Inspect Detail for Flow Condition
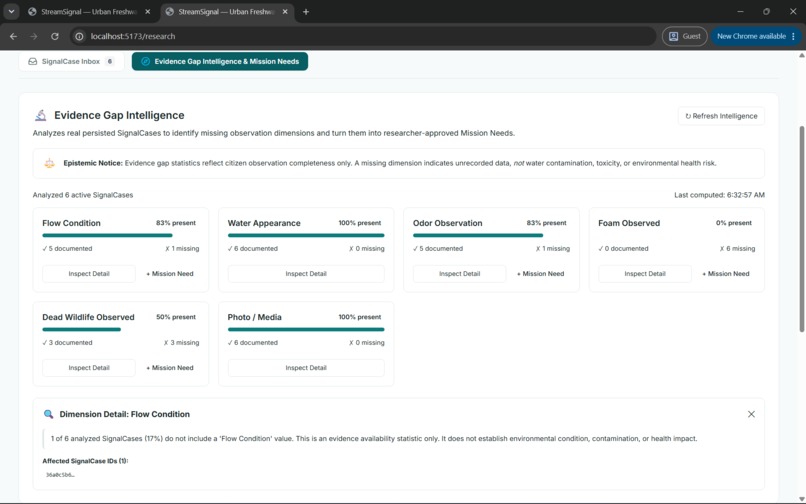 tap(89, 274)
